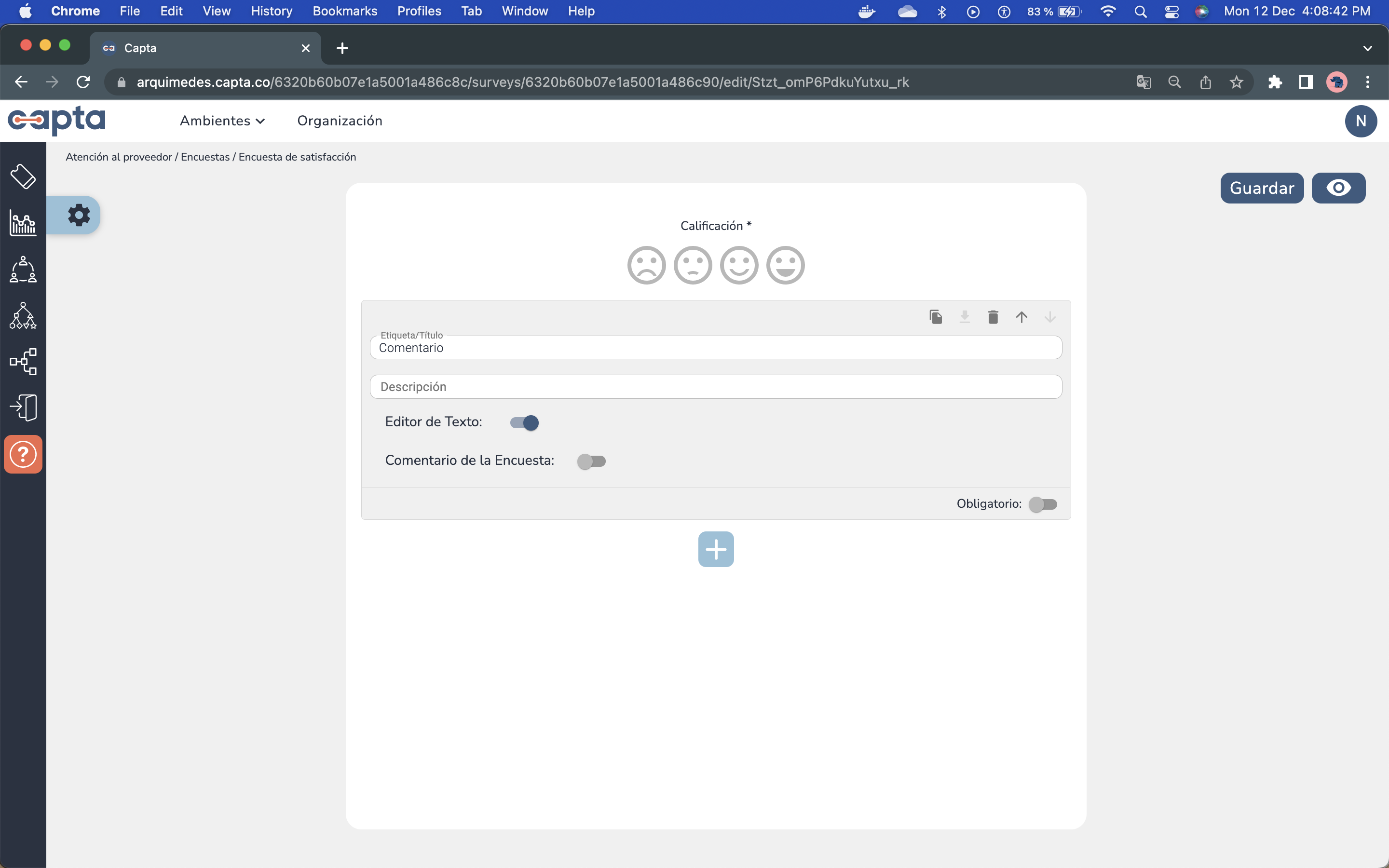Open the survey preview eye button

1338,188
